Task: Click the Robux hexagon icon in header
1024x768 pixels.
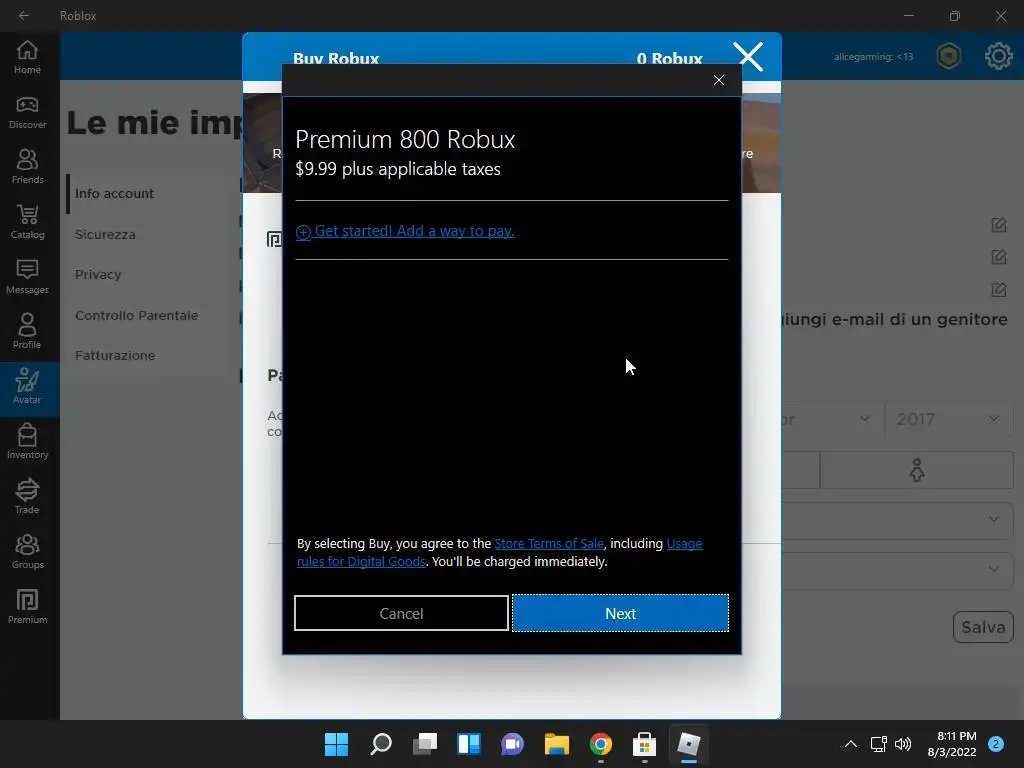Action: tap(949, 56)
